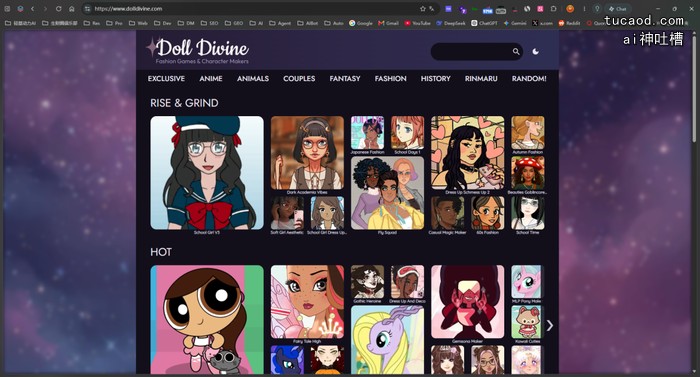
Task: Open the Gothic Heroine thumbnail
Action: [x=367, y=282]
